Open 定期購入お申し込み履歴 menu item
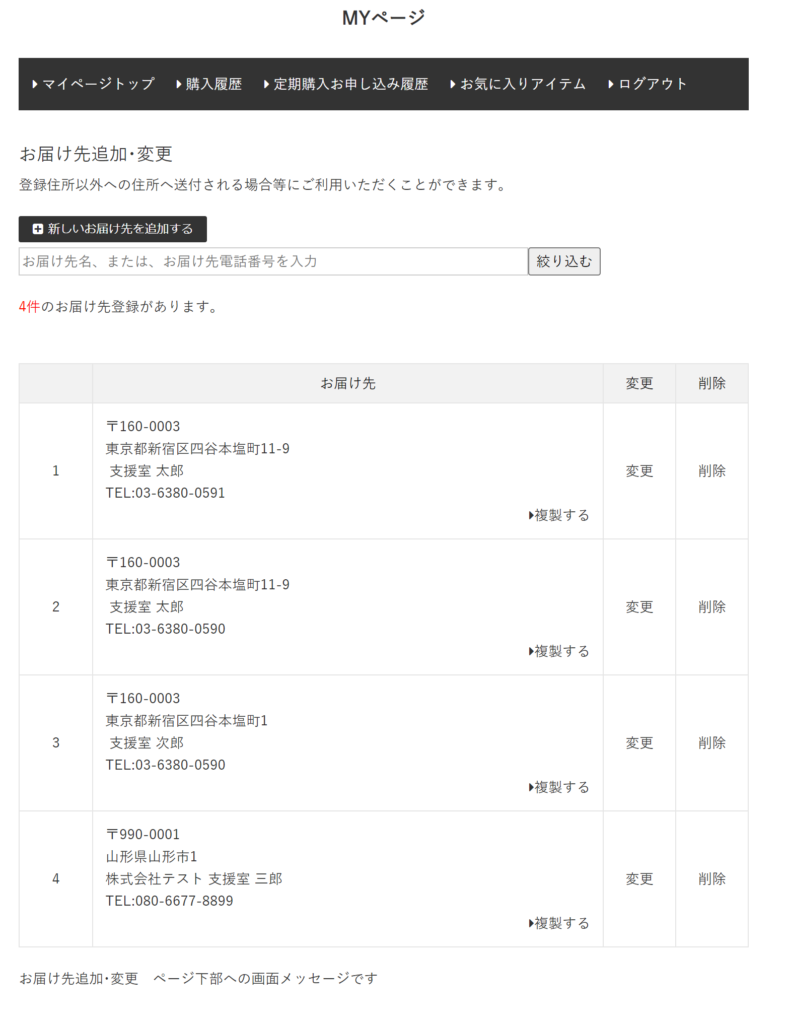 (x=346, y=84)
